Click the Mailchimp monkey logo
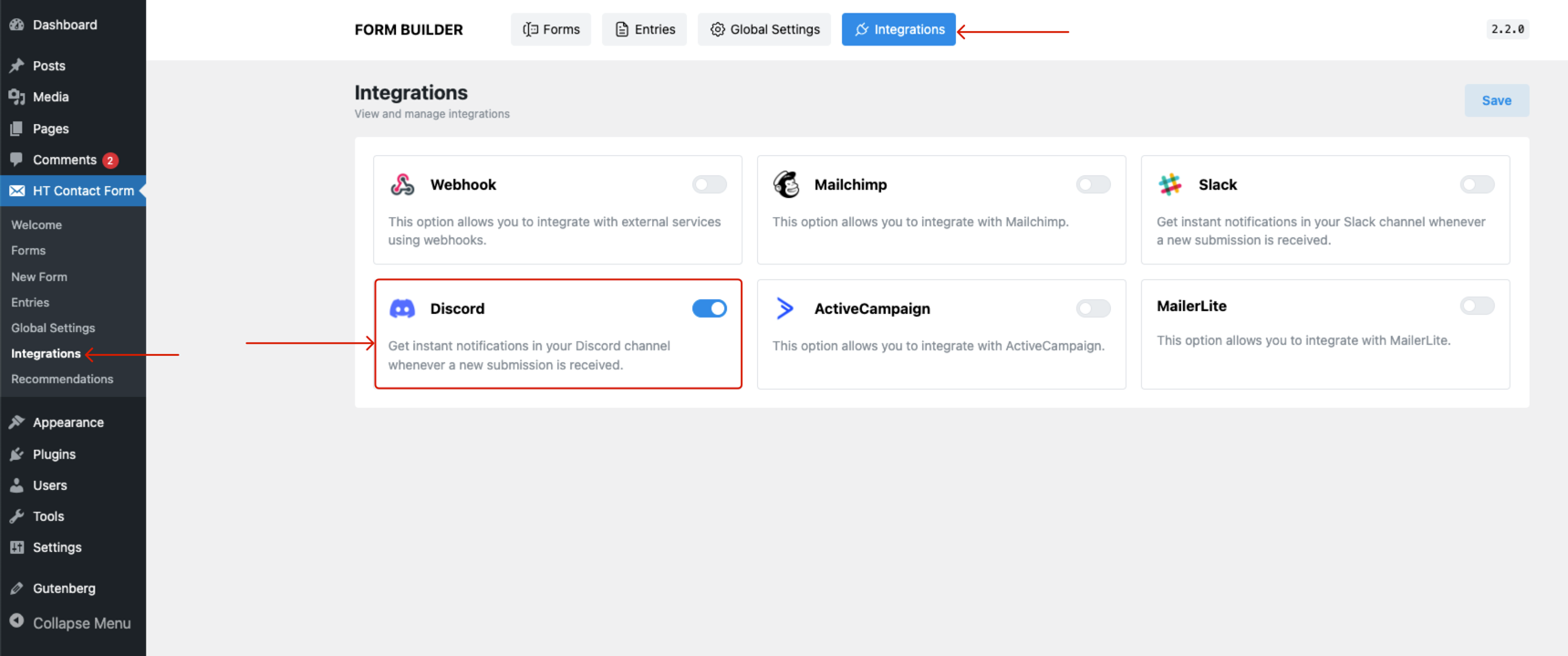 pyautogui.click(x=786, y=184)
